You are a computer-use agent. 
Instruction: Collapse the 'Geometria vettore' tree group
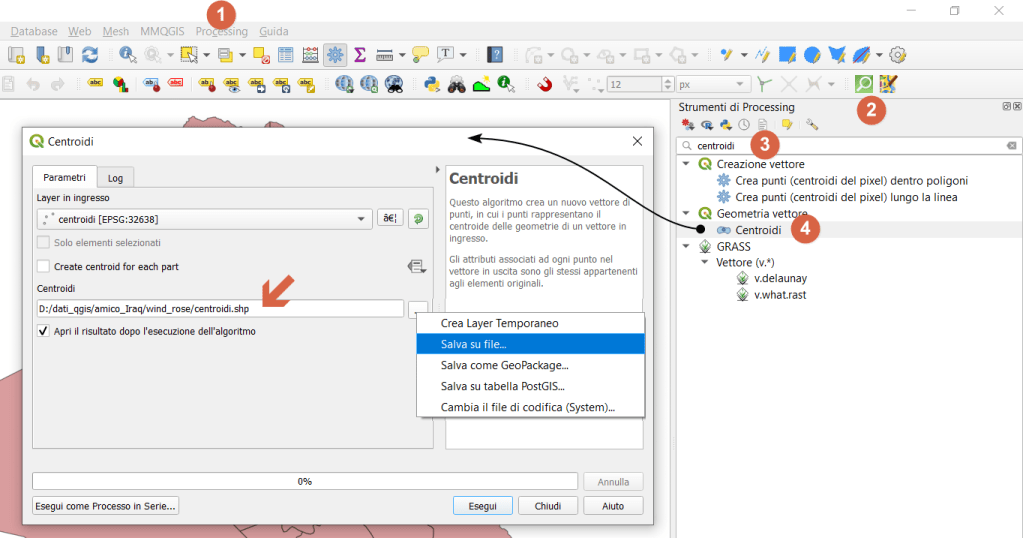point(687,214)
